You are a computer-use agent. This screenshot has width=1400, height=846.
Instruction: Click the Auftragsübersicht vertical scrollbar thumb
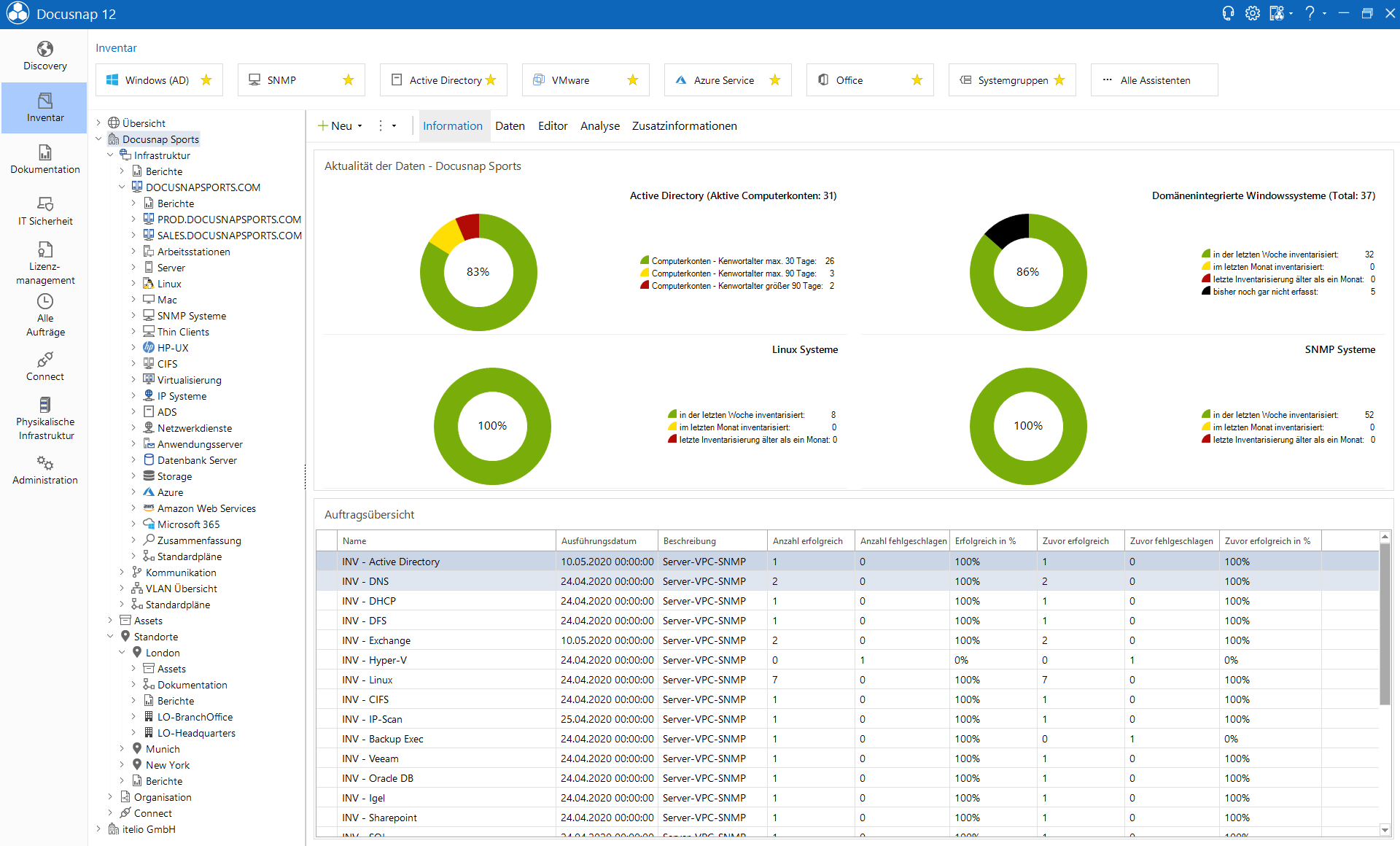point(1385,624)
